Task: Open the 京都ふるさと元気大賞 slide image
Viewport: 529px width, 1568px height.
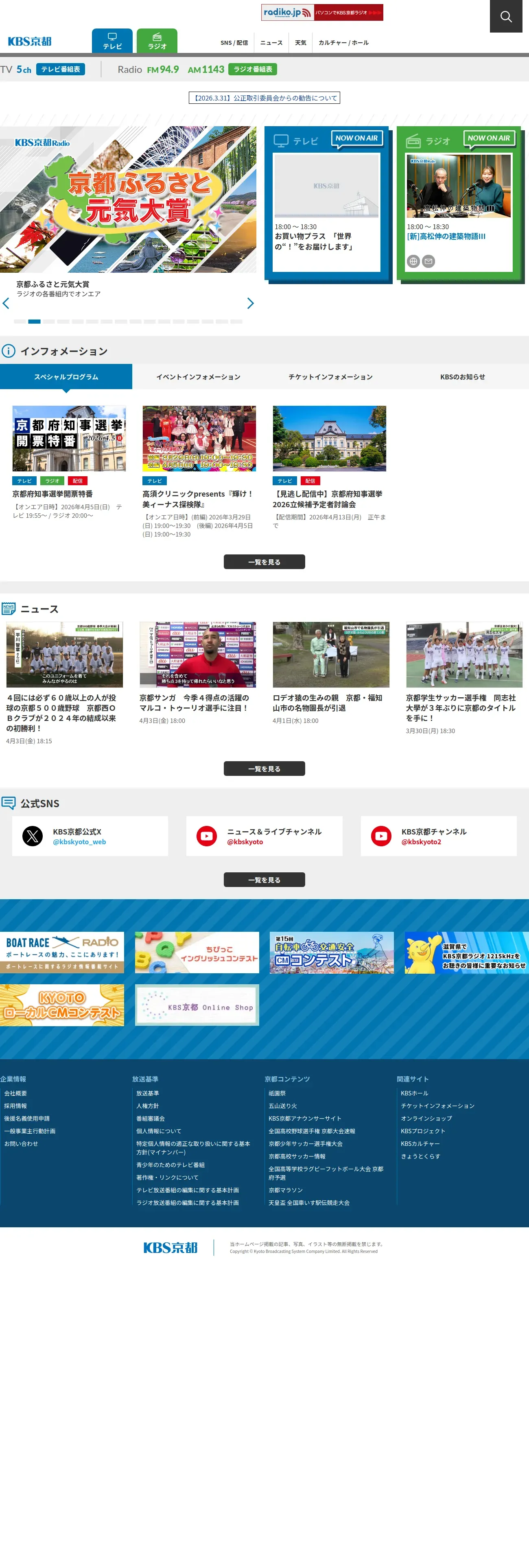Action: [128, 199]
